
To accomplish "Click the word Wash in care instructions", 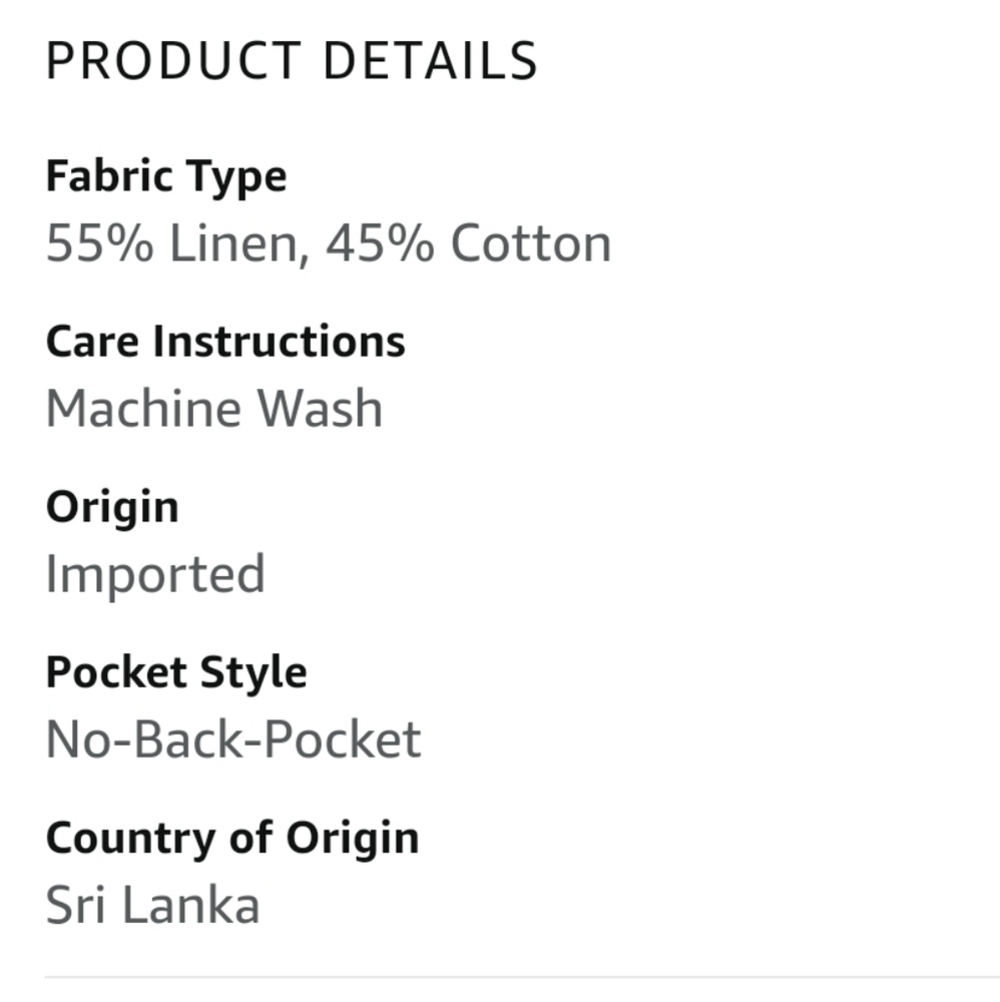I will click(x=319, y=408).
